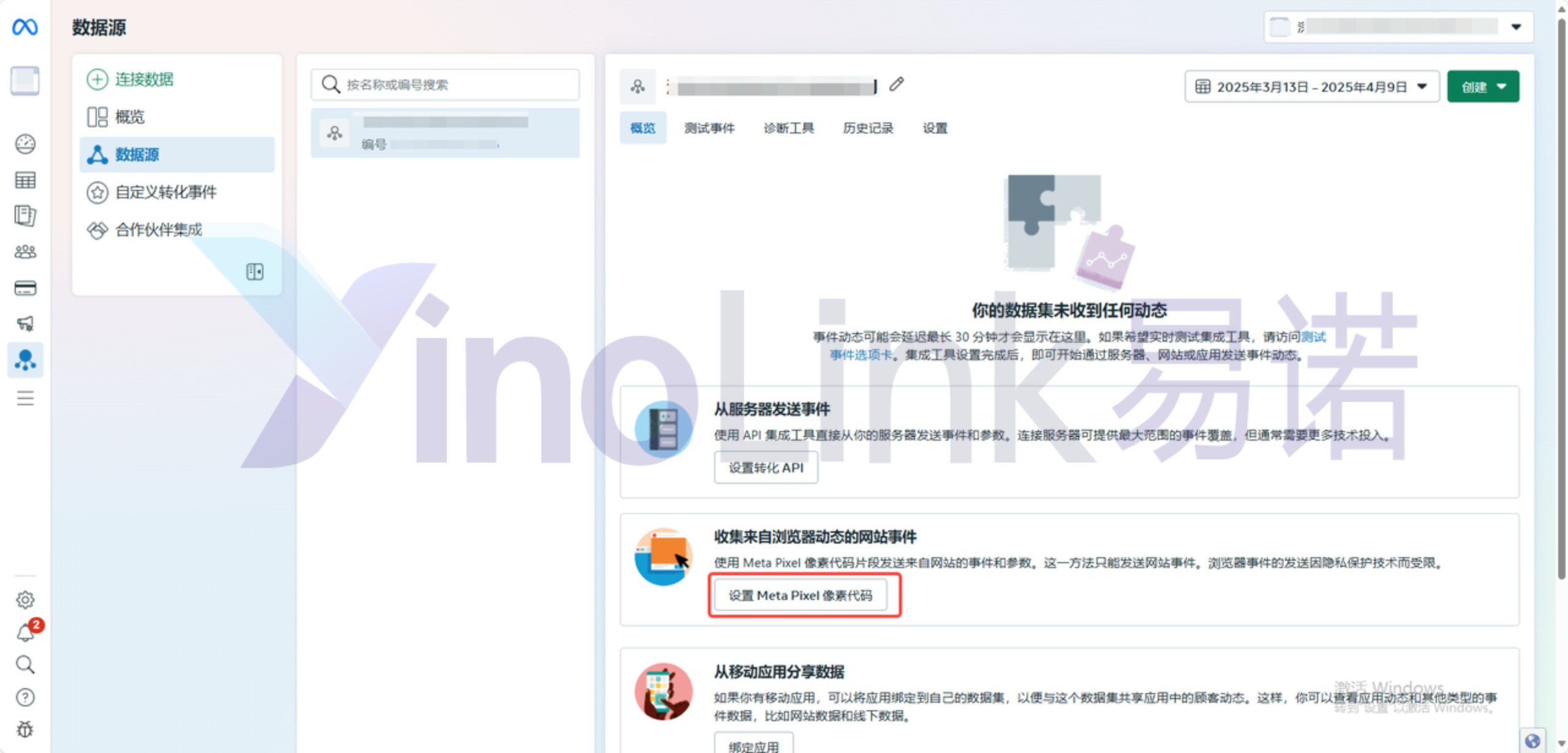The image size is (1568, 753).
Task: Click the 你的数据集未收到任何动态 heading
Action: click(x=1069, y=310)
